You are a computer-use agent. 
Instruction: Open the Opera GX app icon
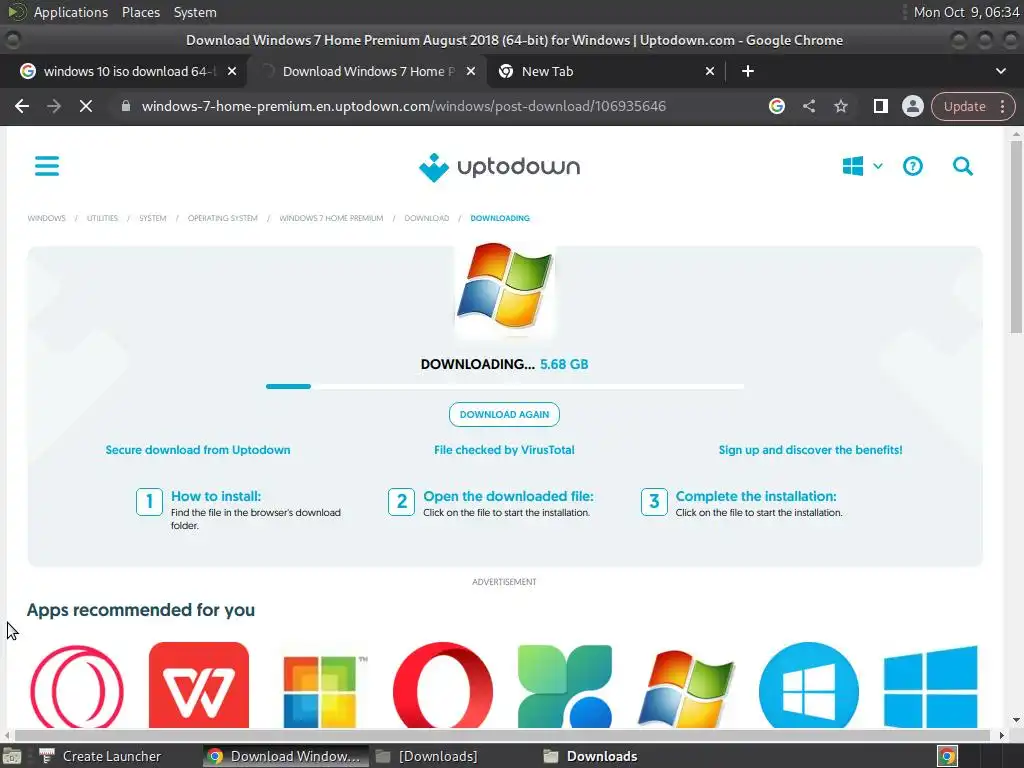[77, 686]
